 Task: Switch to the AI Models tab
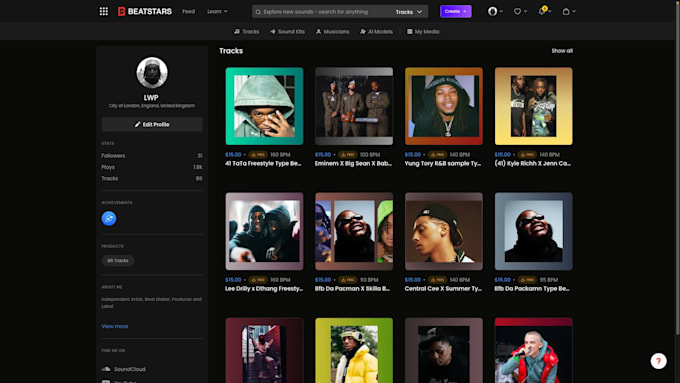point(376,31)
